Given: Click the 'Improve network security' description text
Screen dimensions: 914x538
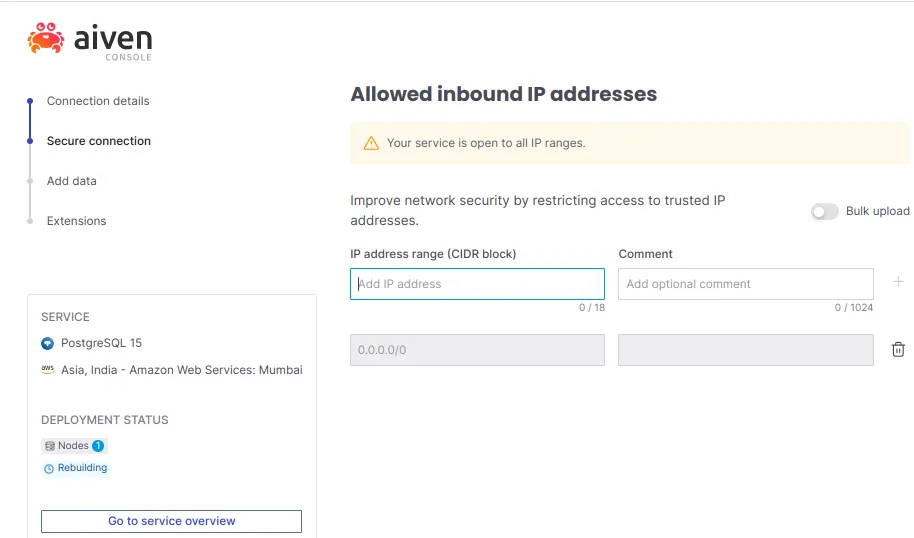Looking at the screenshot, I should (537, 210).
